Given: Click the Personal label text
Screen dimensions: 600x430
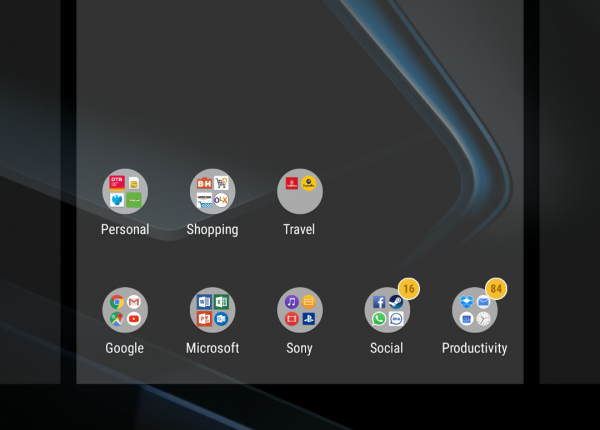Looking at the screenshot, I should [x=125, y=230].
